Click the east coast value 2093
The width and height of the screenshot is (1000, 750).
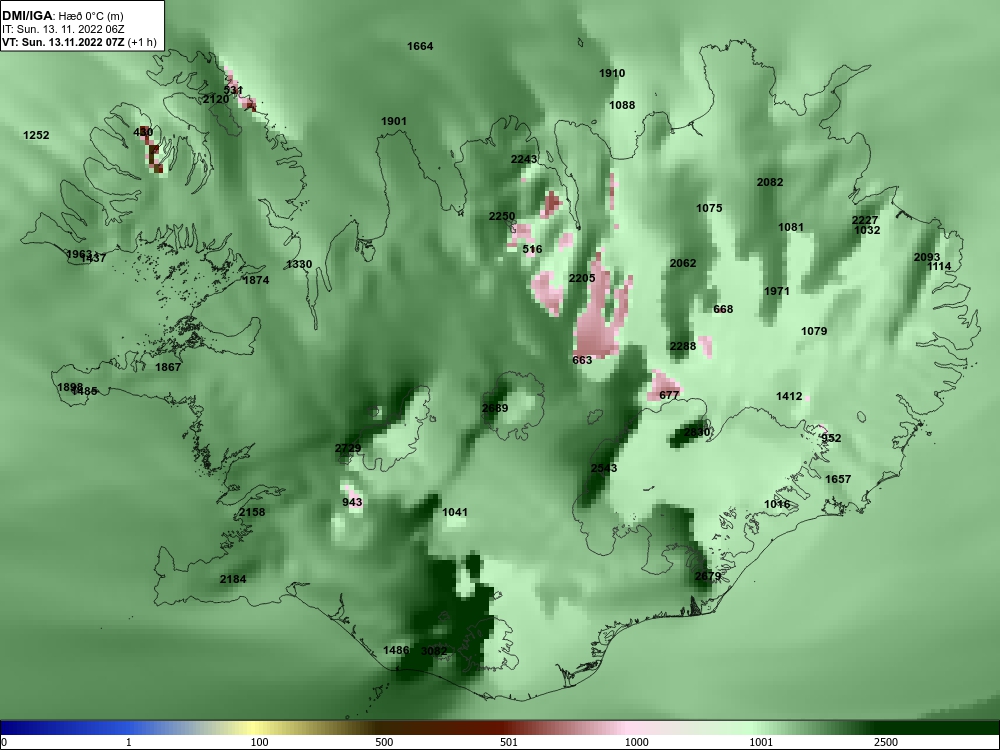(x=927, y=257)
